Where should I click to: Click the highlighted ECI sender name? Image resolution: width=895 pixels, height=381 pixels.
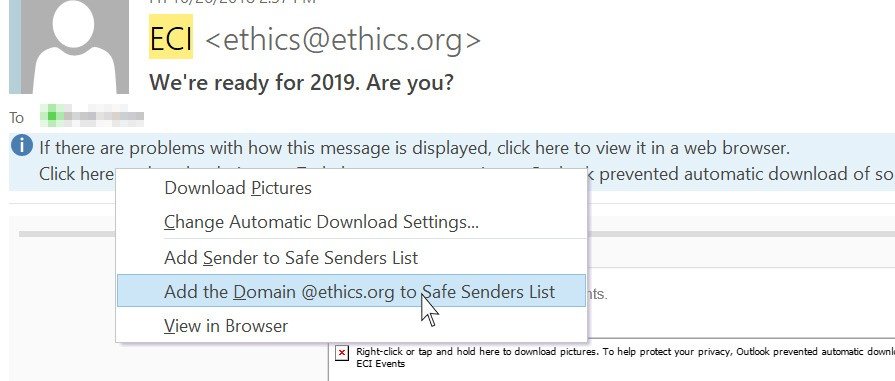pyautogui.click(x=171, y=39)
